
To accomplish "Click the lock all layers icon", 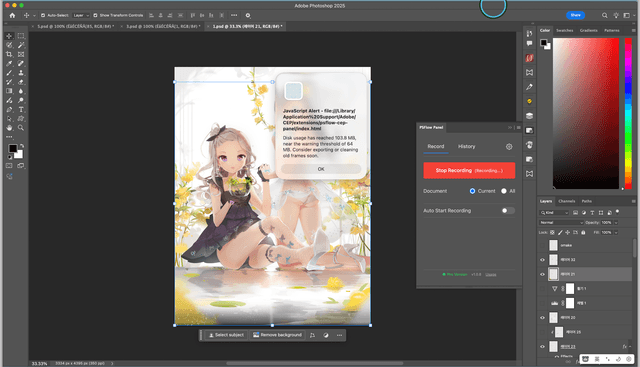I will click(583, 232).
